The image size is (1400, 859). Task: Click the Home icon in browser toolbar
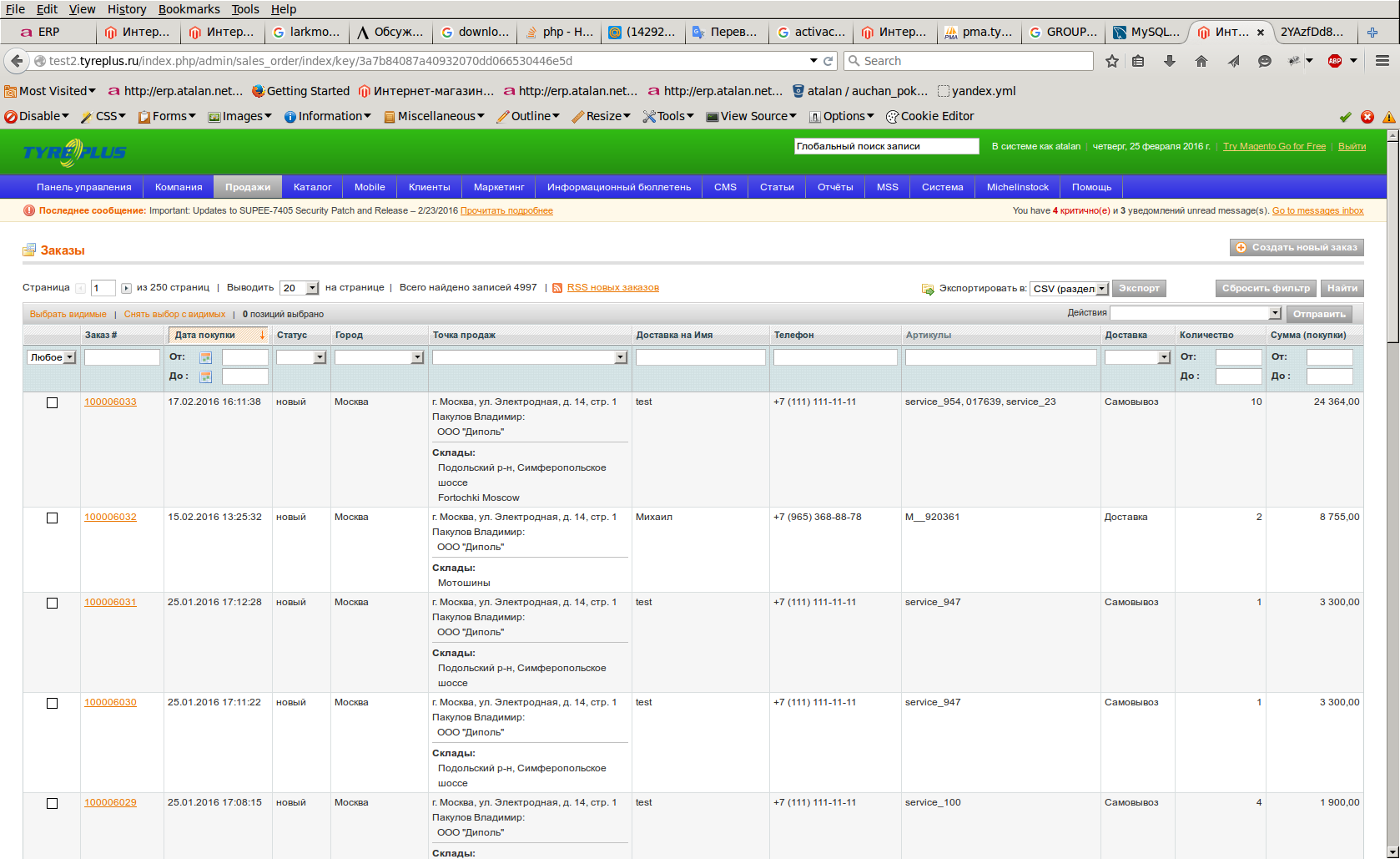(1201, 61)
